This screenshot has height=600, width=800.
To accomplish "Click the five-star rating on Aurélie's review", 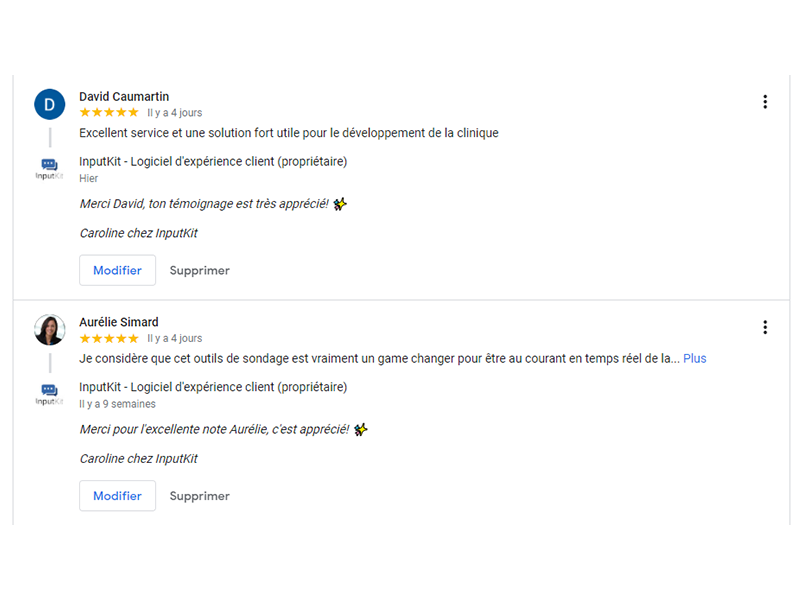I will 109,338.
